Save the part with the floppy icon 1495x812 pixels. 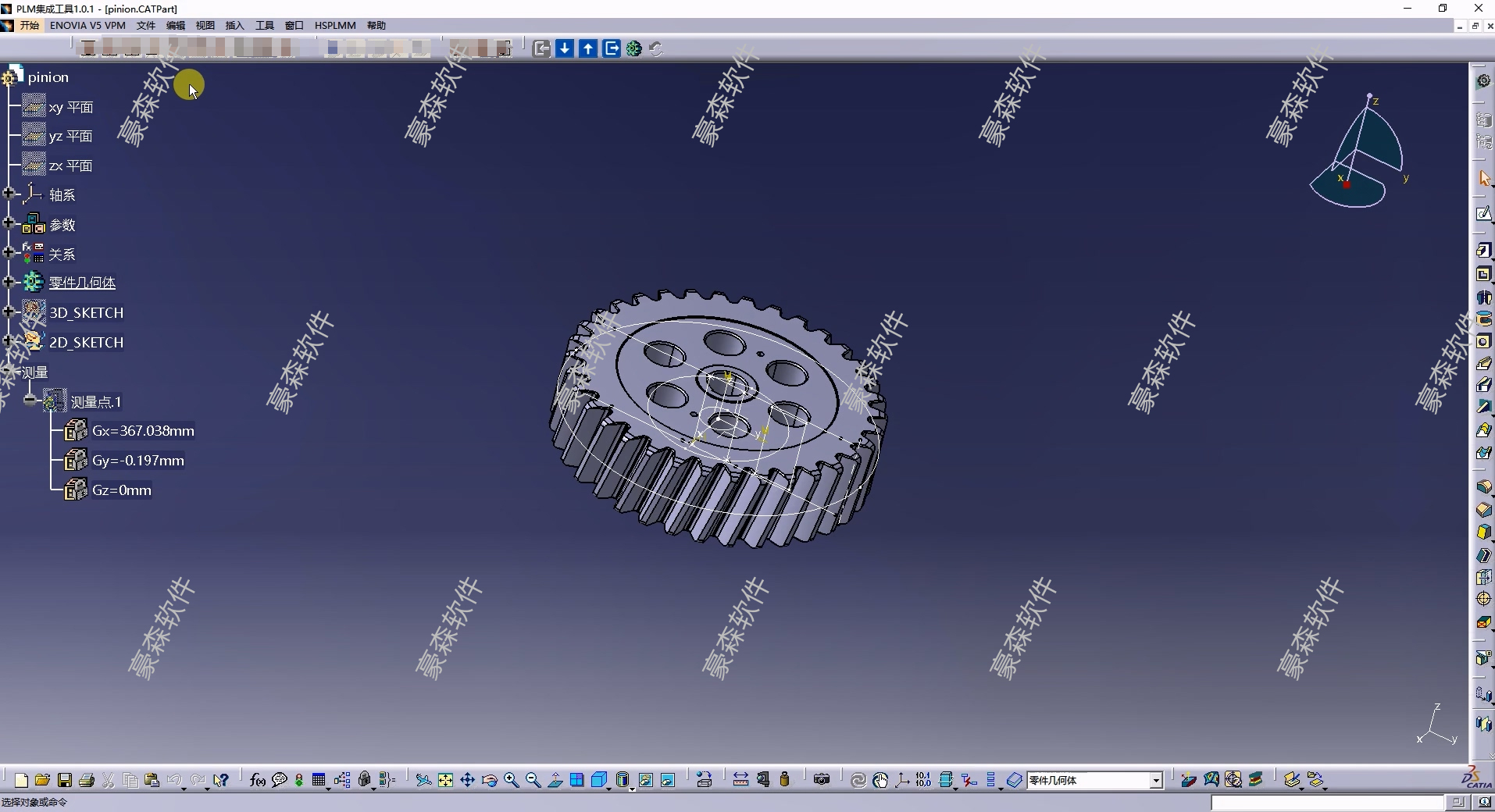tap(65, 779)
